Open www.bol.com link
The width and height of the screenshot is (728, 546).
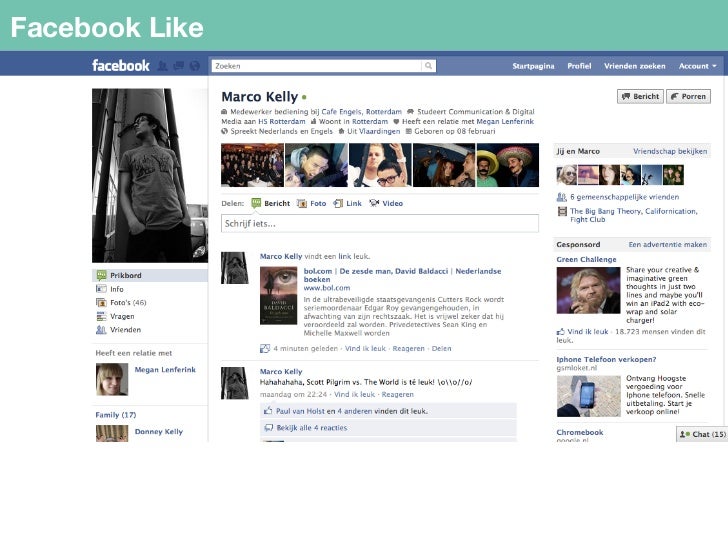click(327, 288)
